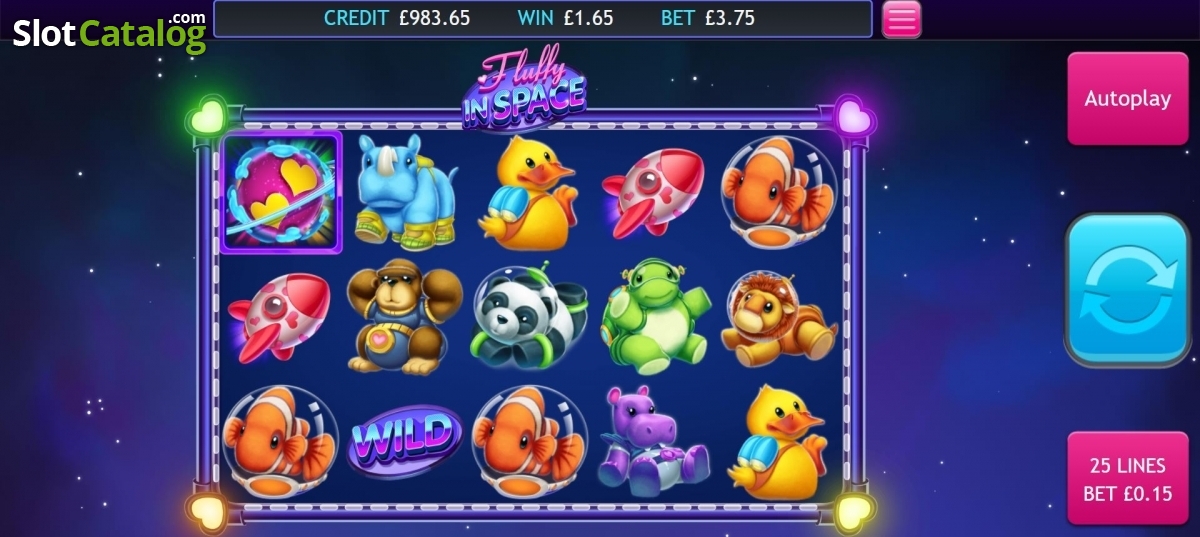The height and width of the screenshot is (537, 1200).
Task: Start Autoplay mode
Action: [1128, 98]
